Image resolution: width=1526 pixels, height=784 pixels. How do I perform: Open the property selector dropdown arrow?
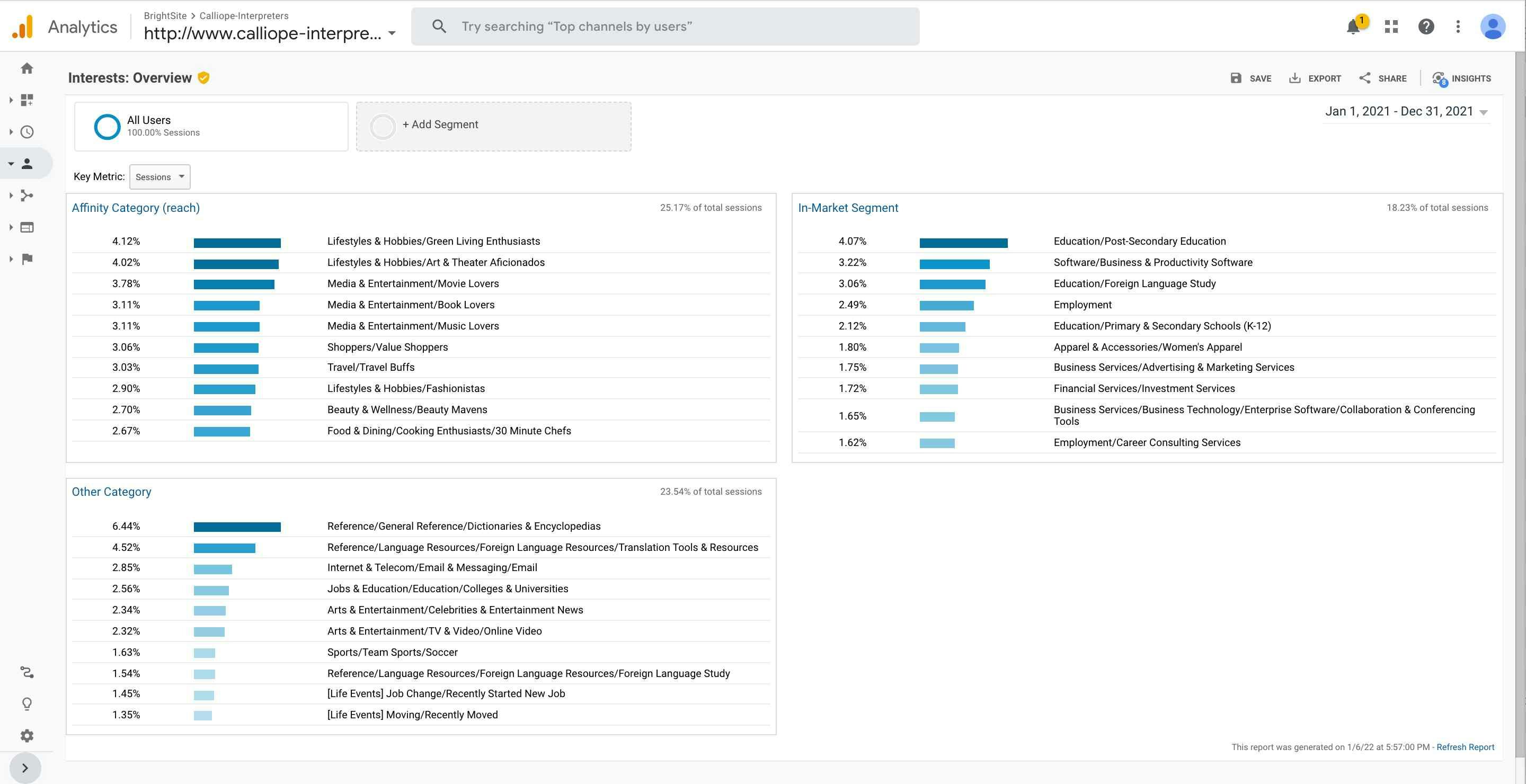tap(392, 34)
